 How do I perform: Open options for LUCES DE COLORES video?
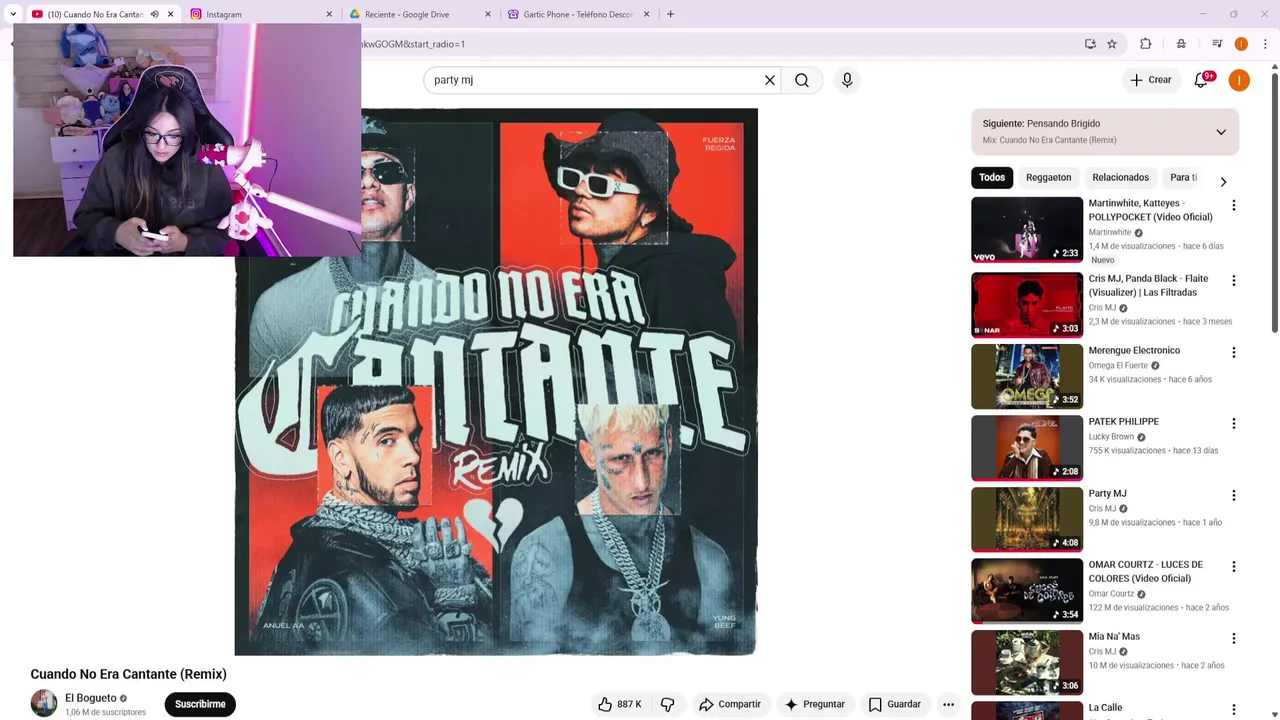point(1233,567)
